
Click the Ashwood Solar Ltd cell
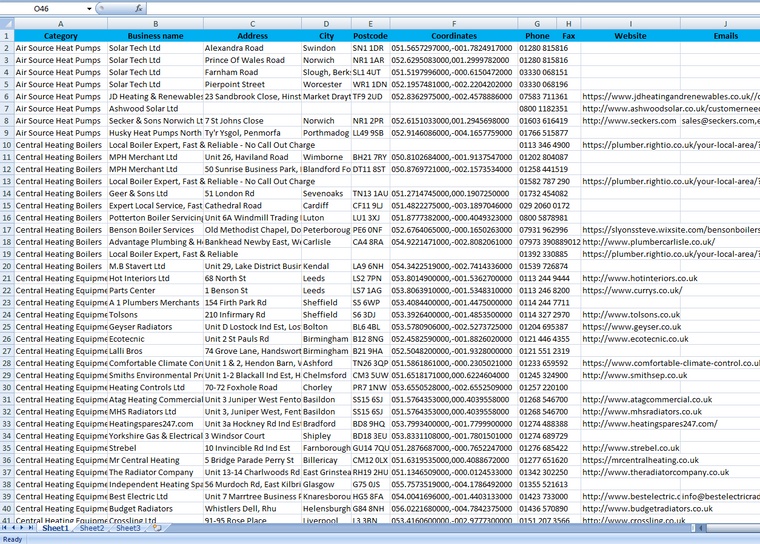click(x=156, y=109)
